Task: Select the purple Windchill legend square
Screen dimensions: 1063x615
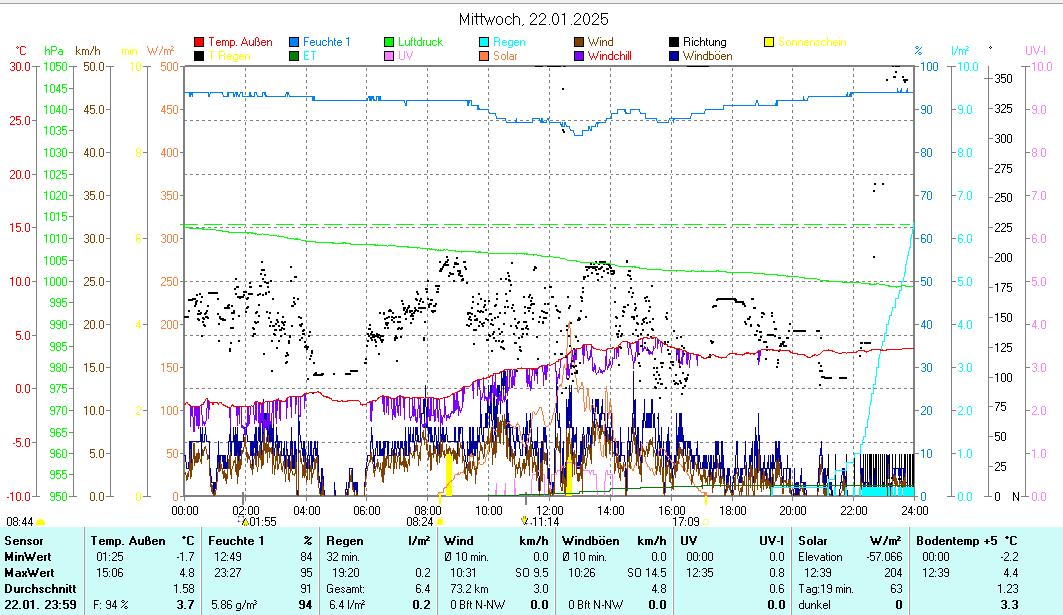Action: tap(579, 56)
